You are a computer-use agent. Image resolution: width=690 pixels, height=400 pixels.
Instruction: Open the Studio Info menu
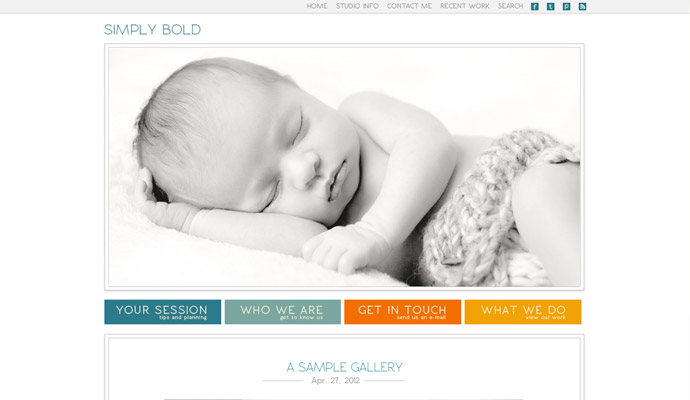pyautogui.click(x=357, y=6)
